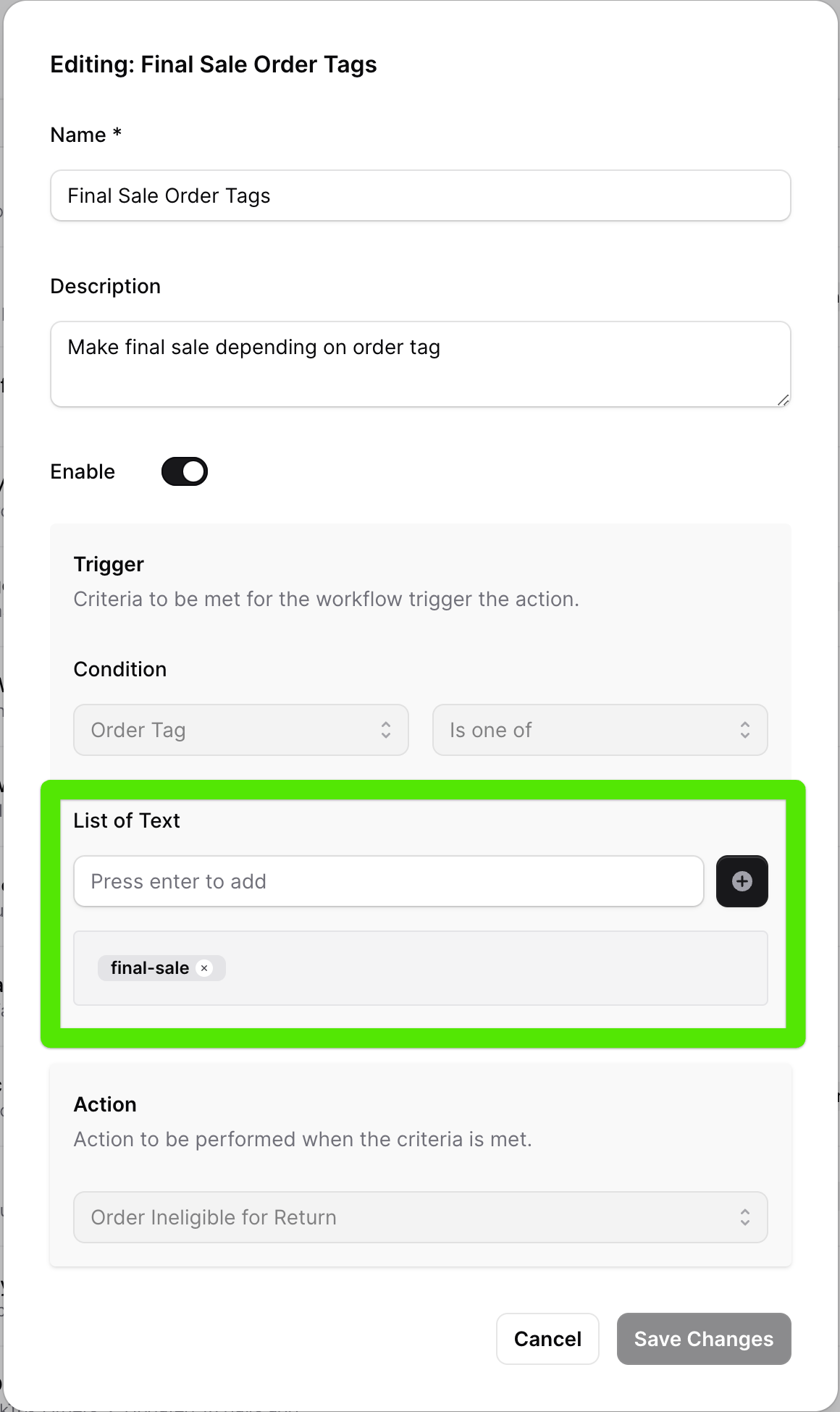Click the "List of Text" label
This screenshot has height=1412, width=840.
tap(127, 820)
